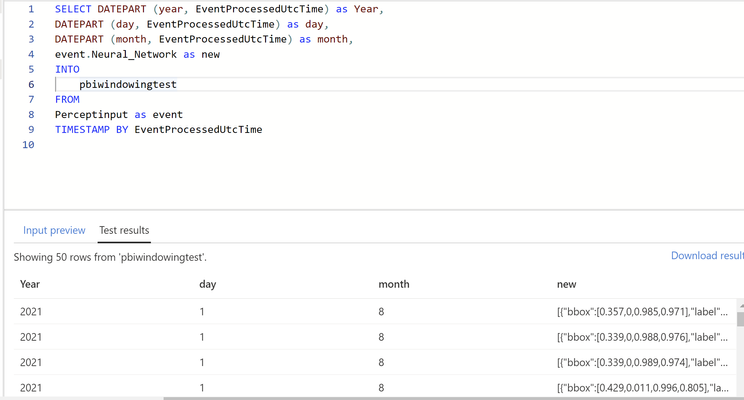Click the FROM keyword on line 7
The image size is (744, 400).
click(67, 100)
